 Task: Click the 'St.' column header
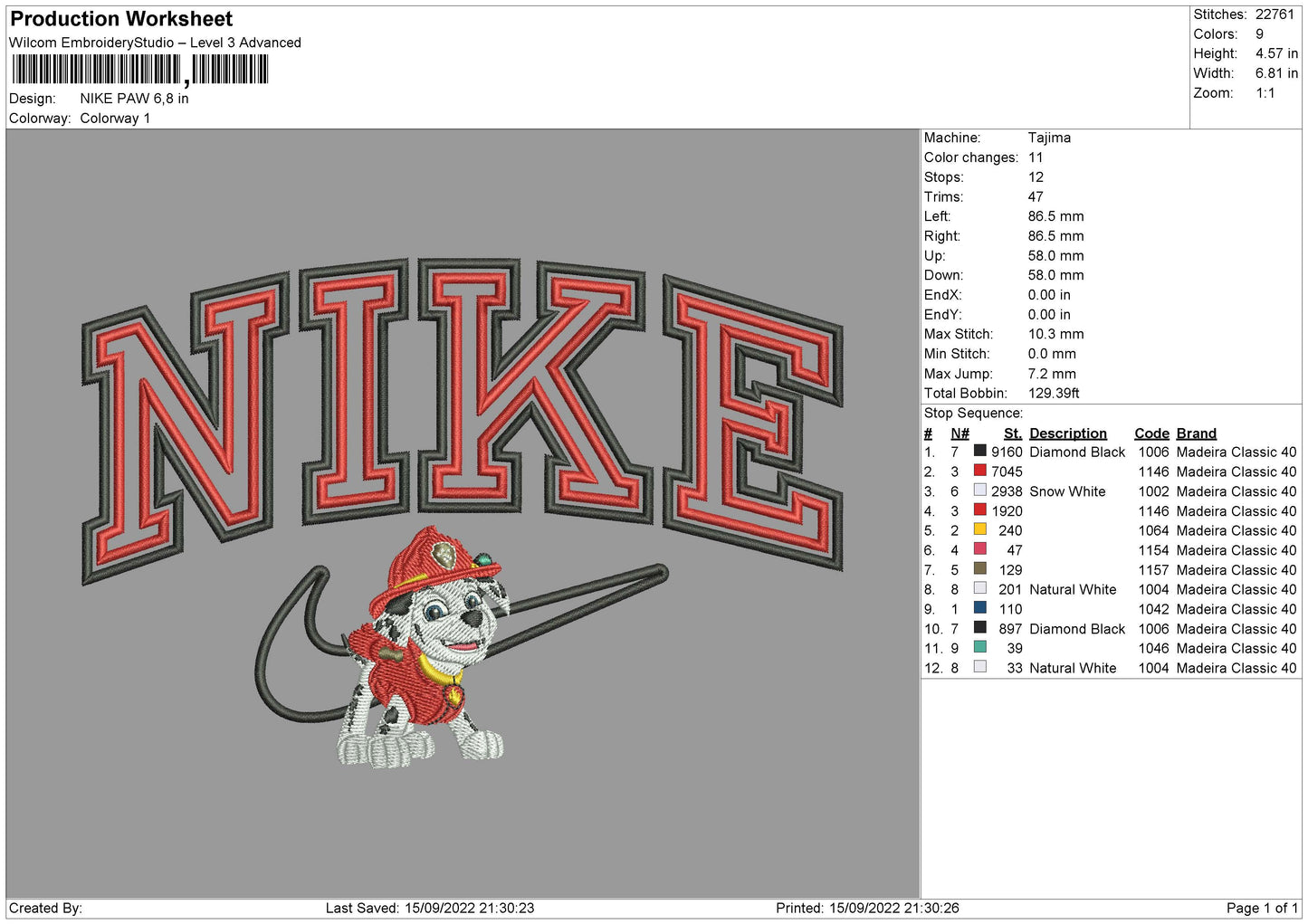pos(1013,433)
